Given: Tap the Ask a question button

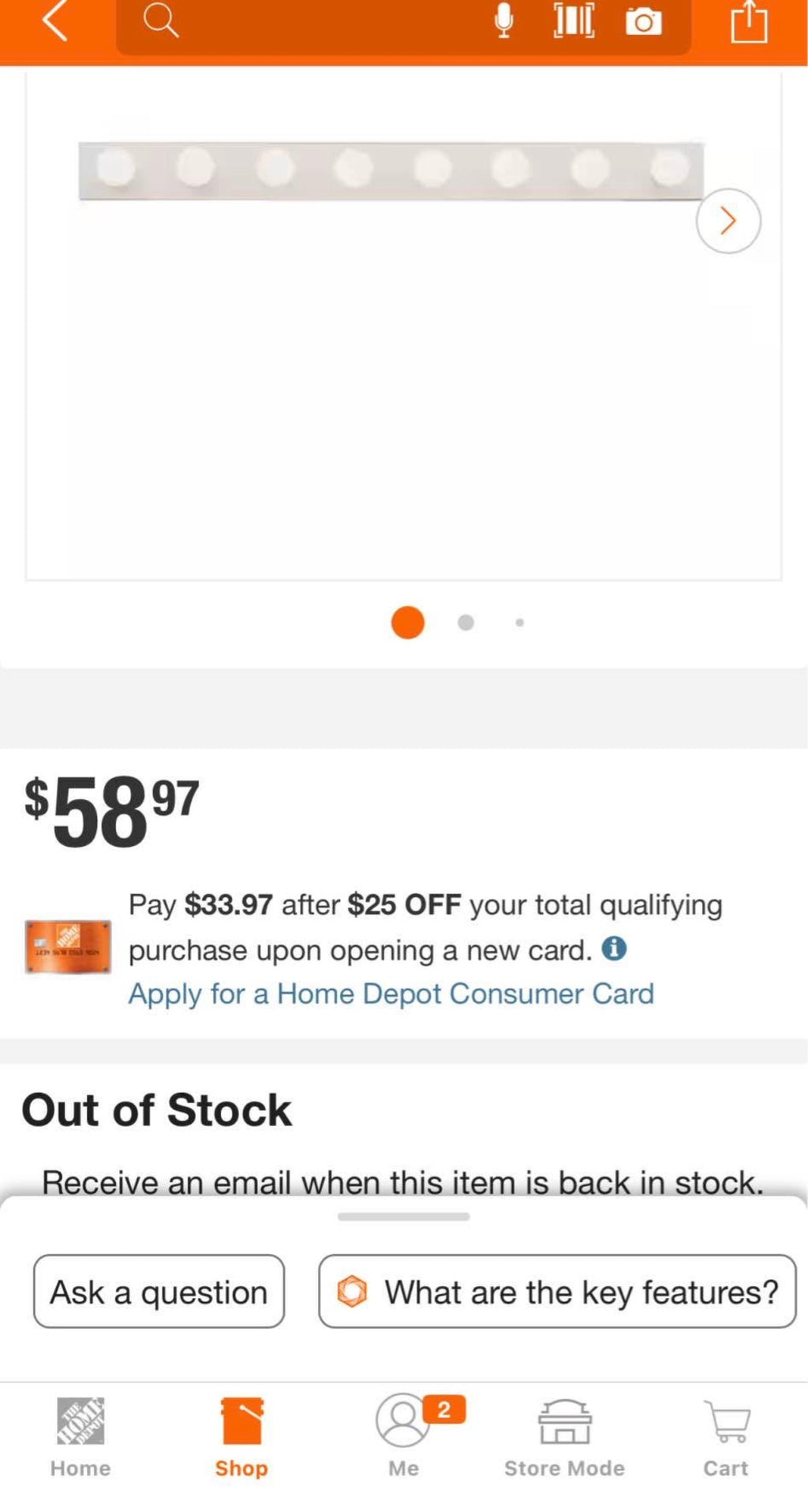Looking at the screenshot, I should pyautogui.click(x=159, y=1291).
